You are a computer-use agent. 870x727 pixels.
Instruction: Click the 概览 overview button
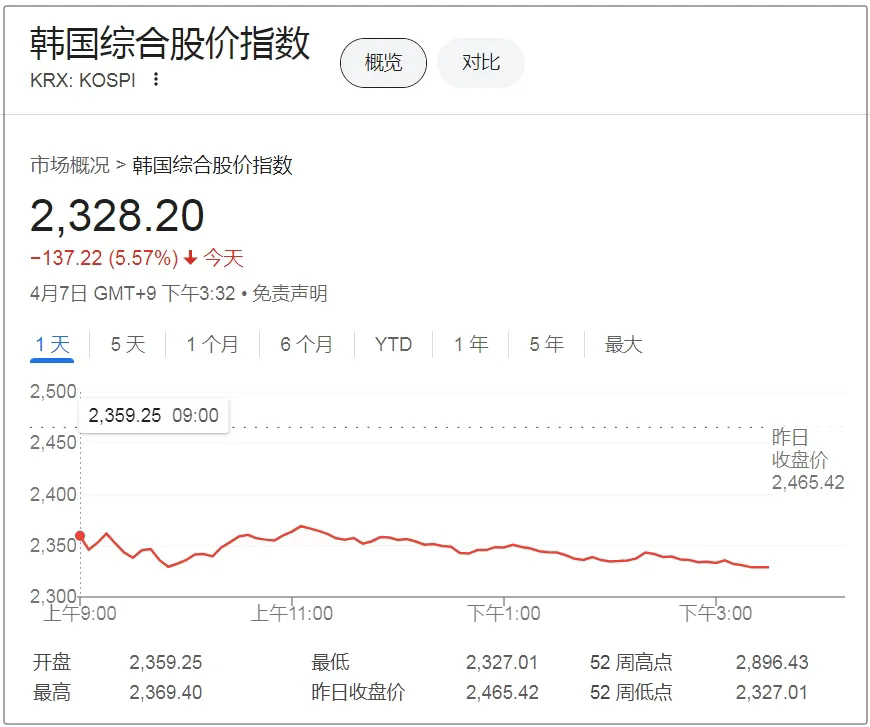(x=383, y=63)
